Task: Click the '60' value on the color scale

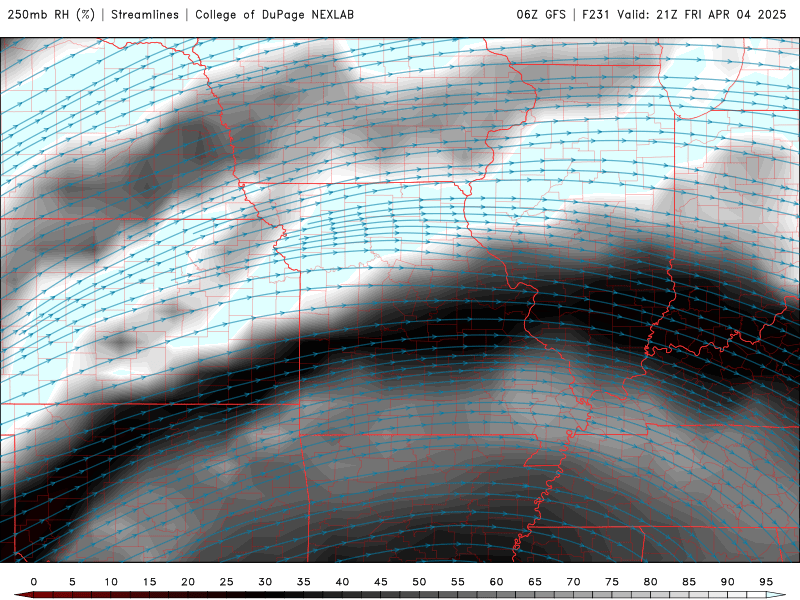Action: pyautogui.click(x=496, y=582)
